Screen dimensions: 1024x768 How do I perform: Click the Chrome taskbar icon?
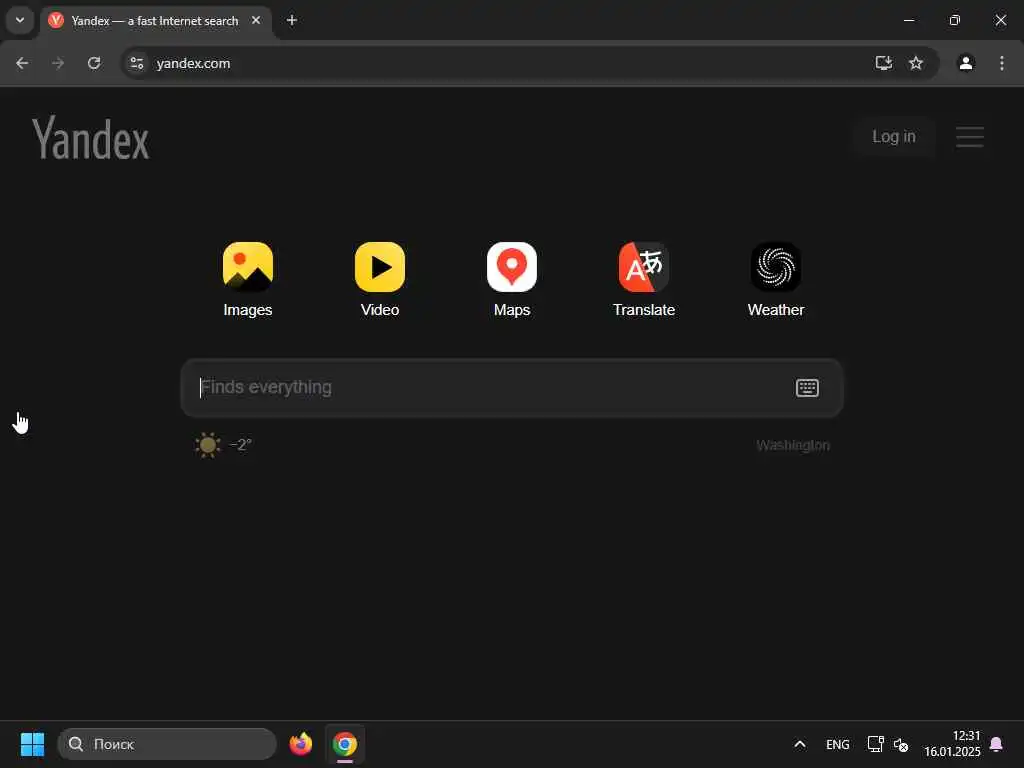[345, 744]
